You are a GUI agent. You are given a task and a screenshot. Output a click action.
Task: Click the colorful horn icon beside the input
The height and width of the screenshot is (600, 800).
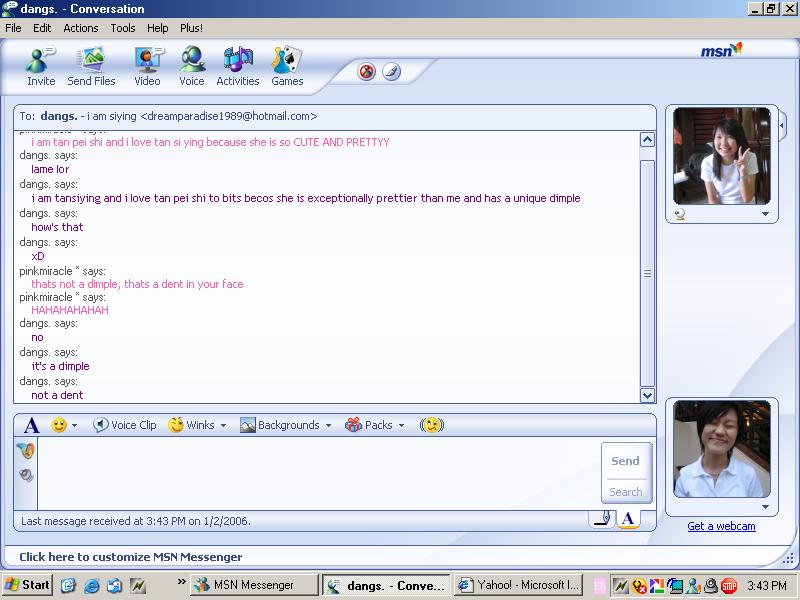tap(26, 450)
